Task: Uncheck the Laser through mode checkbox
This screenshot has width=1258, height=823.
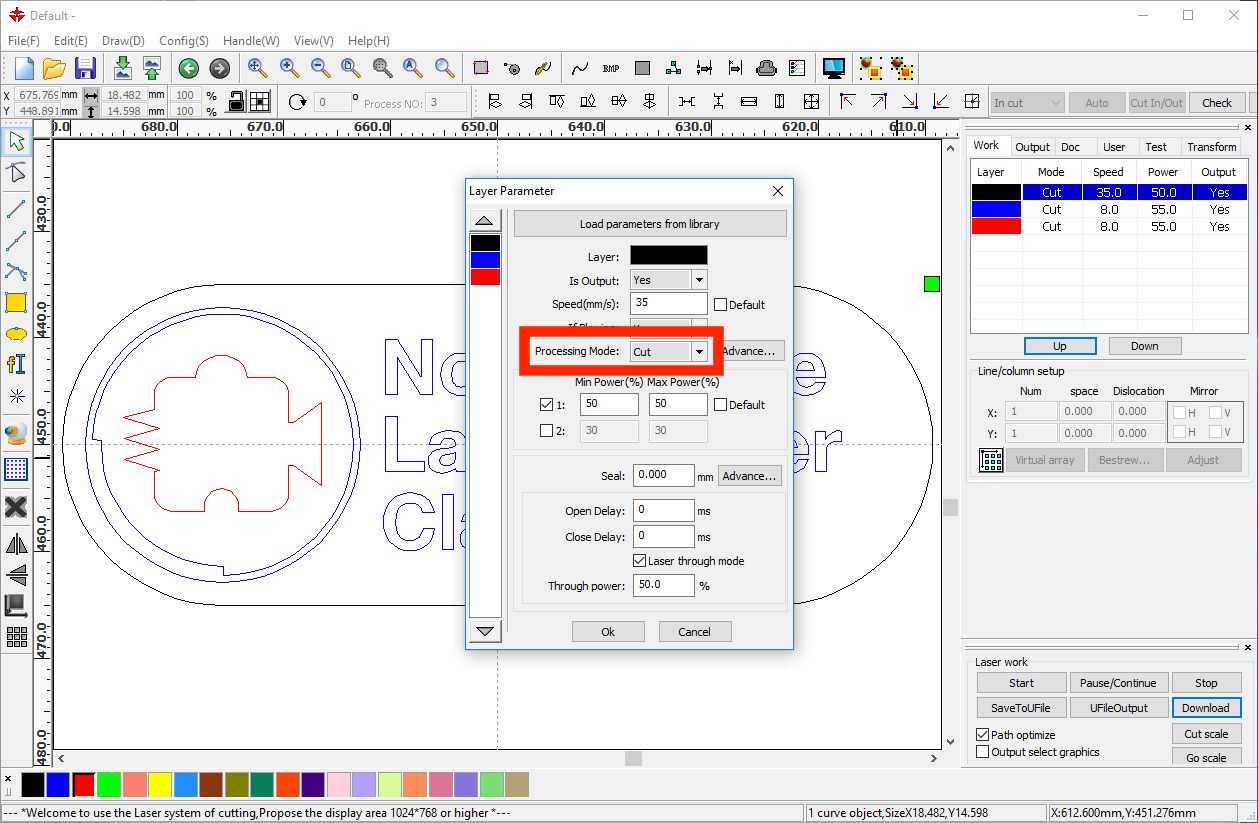Action: pyautogui.click(x=640, y=561)
